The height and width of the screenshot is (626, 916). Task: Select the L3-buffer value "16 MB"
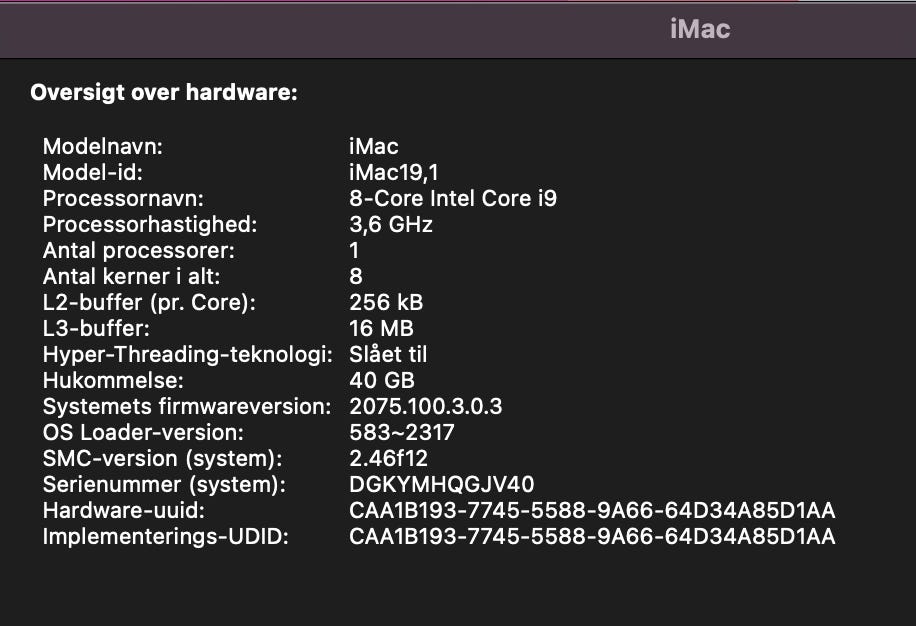(x=381, y=328)
